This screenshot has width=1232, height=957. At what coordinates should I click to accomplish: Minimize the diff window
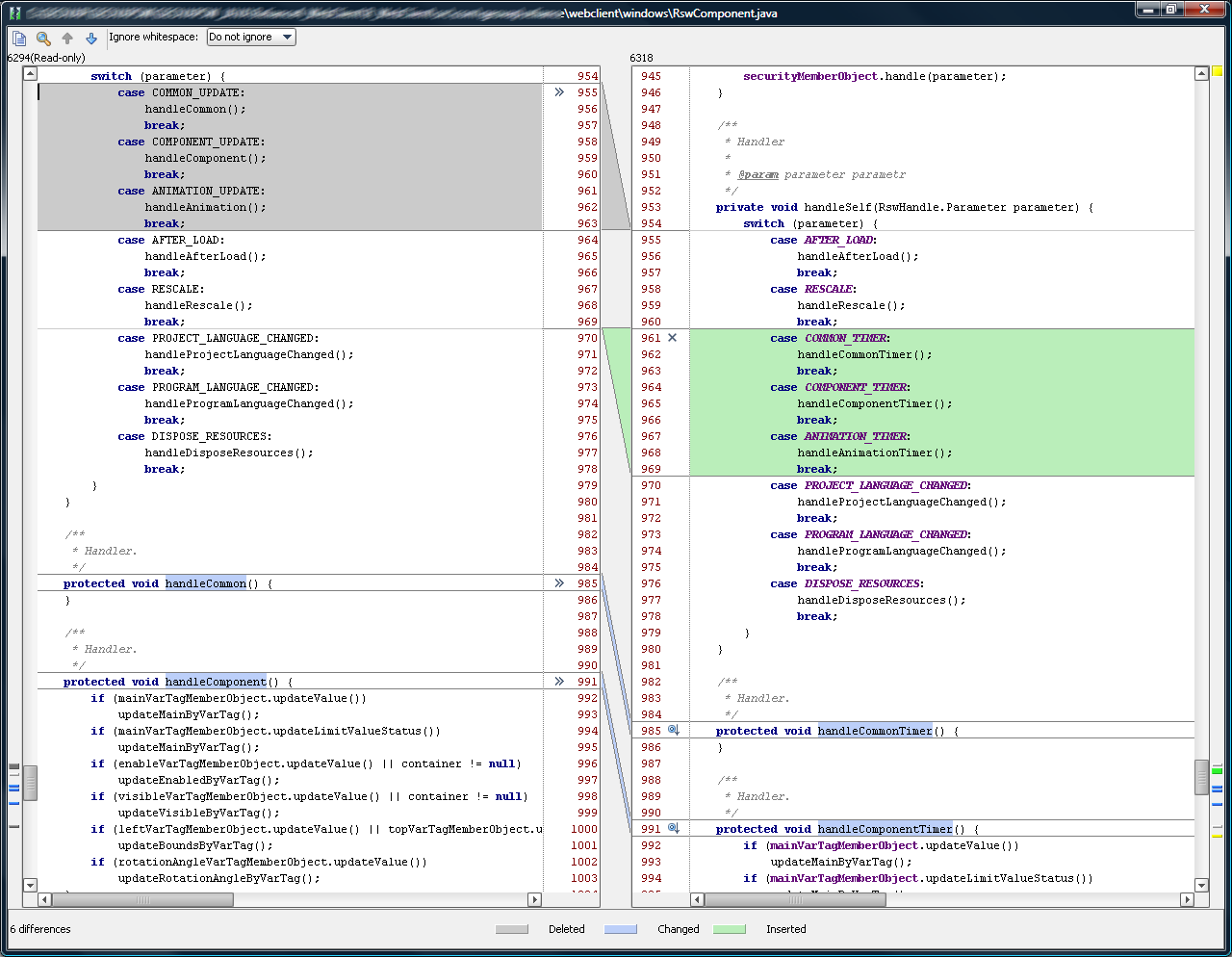point(1148,10)
